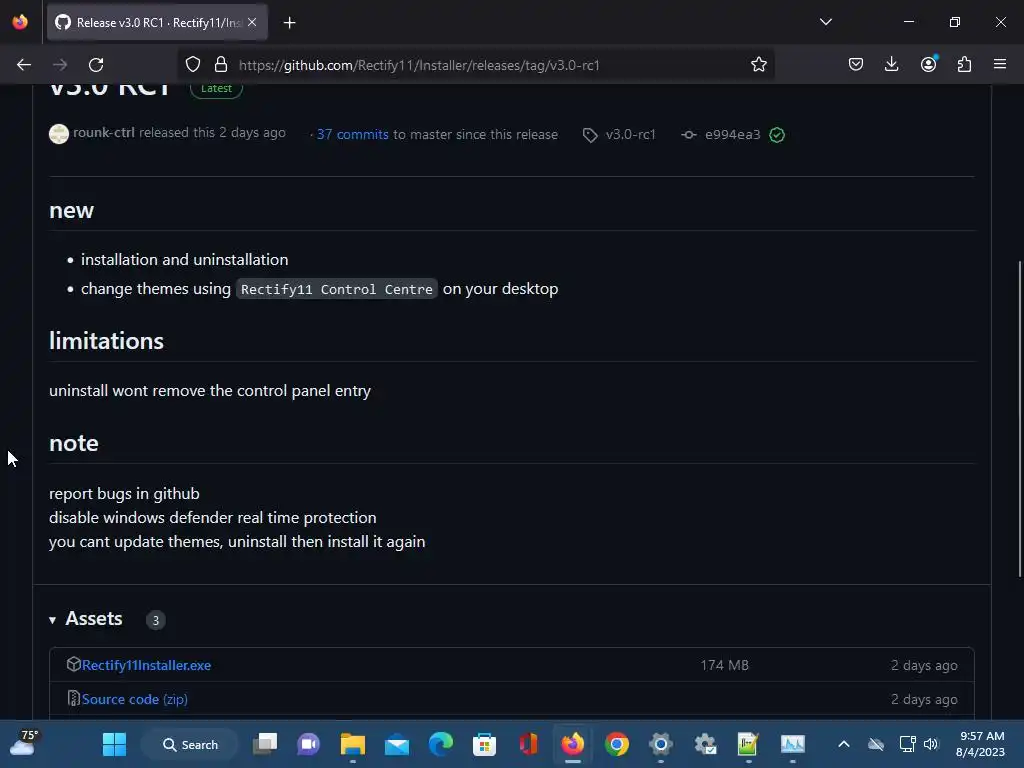Select the Release v3.0 RC1 tab
Image resolution: width=1024 pixels, height=768 pixels.
(x=157, y=23)
